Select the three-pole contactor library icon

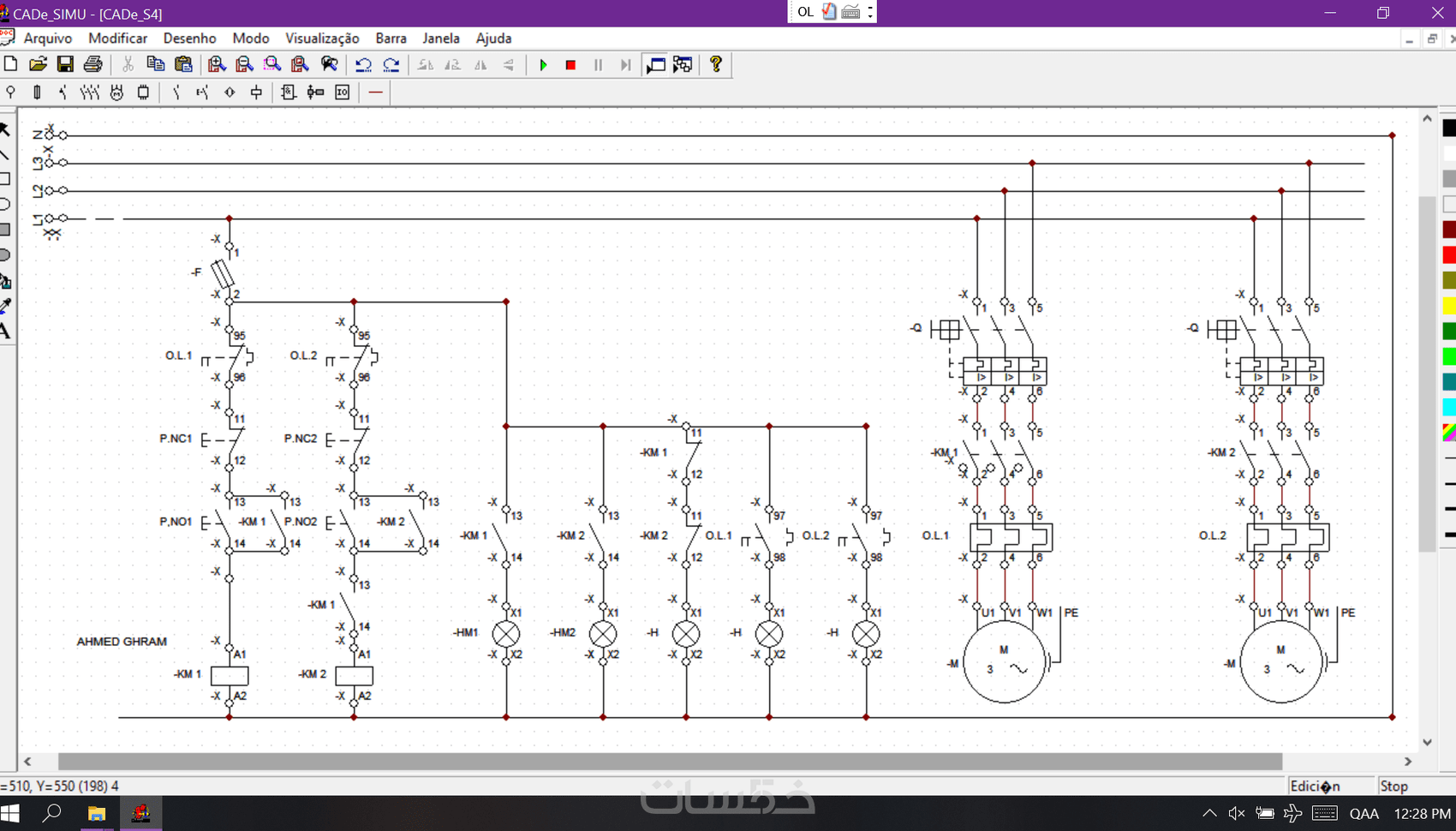click(89, 92)
